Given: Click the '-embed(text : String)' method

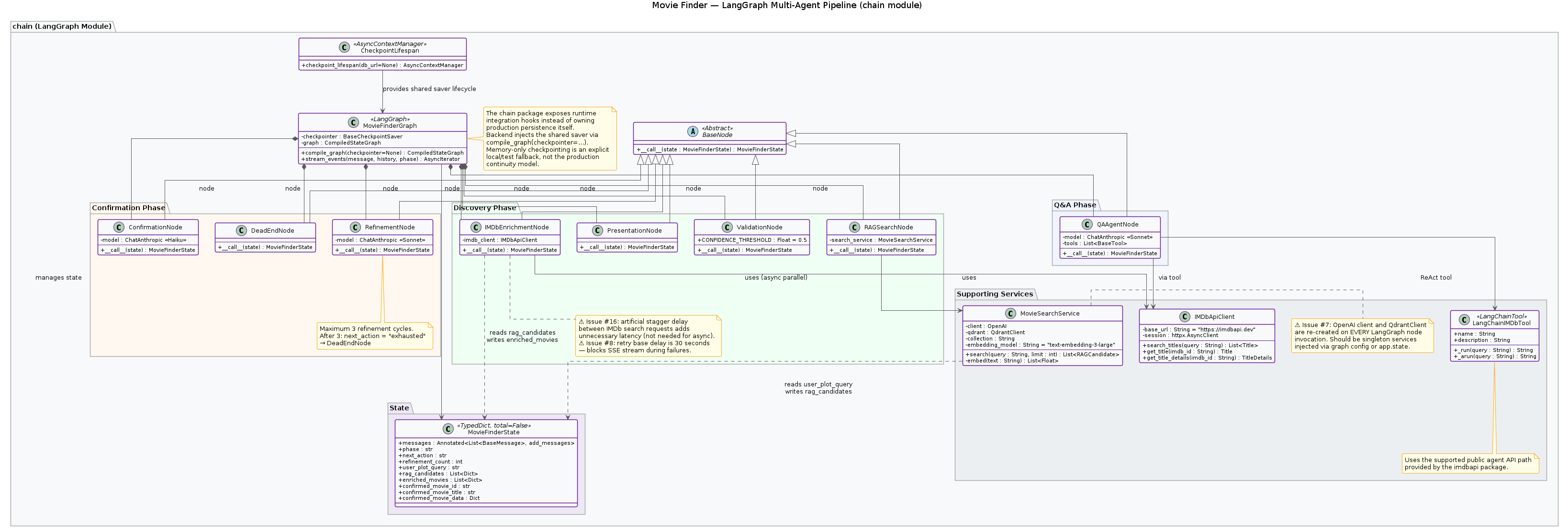Looking at the screenshot, I should pyautogui.click(x=1012, y=361).
